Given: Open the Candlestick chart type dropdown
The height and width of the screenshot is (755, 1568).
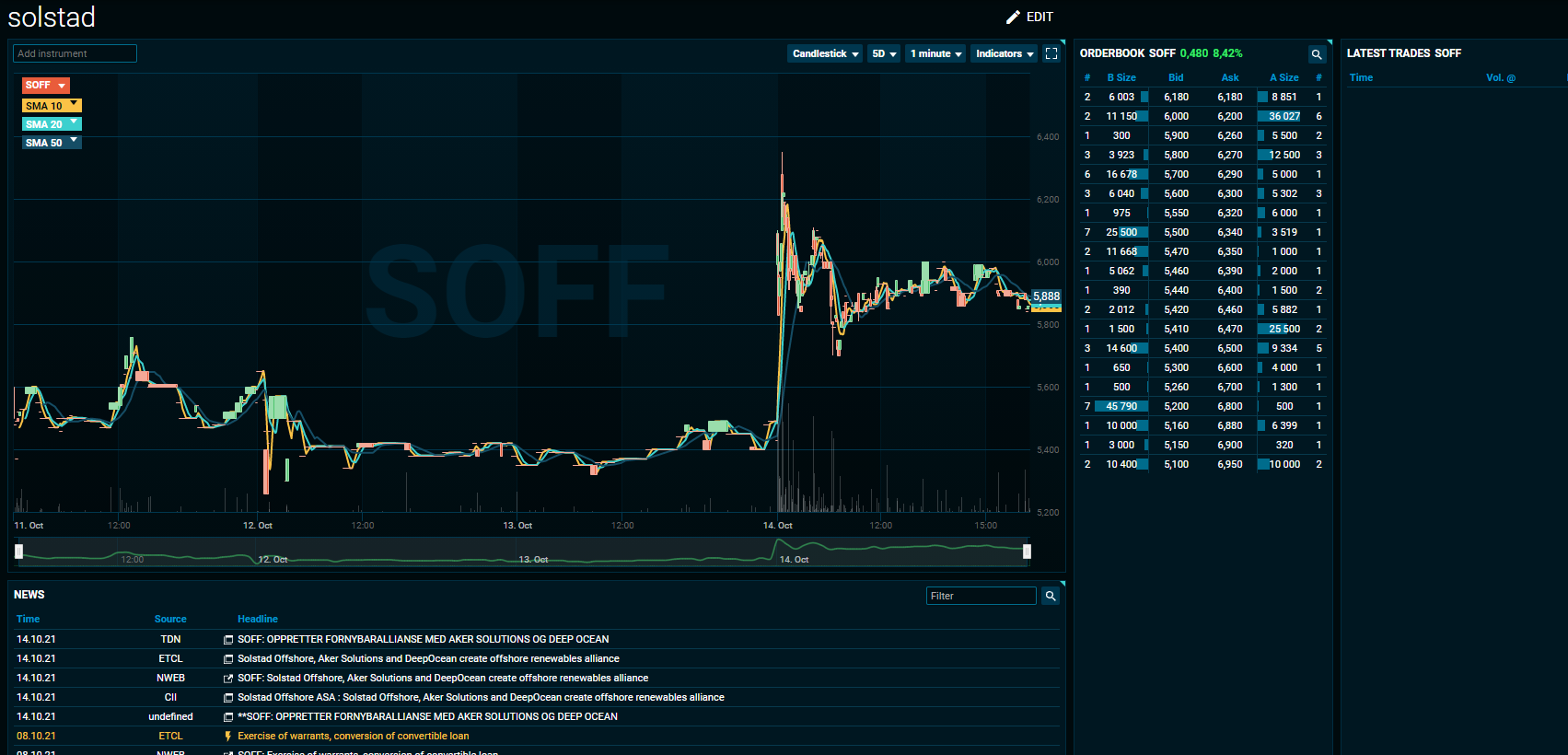Looking at the screenshot, I should point(825,53).
